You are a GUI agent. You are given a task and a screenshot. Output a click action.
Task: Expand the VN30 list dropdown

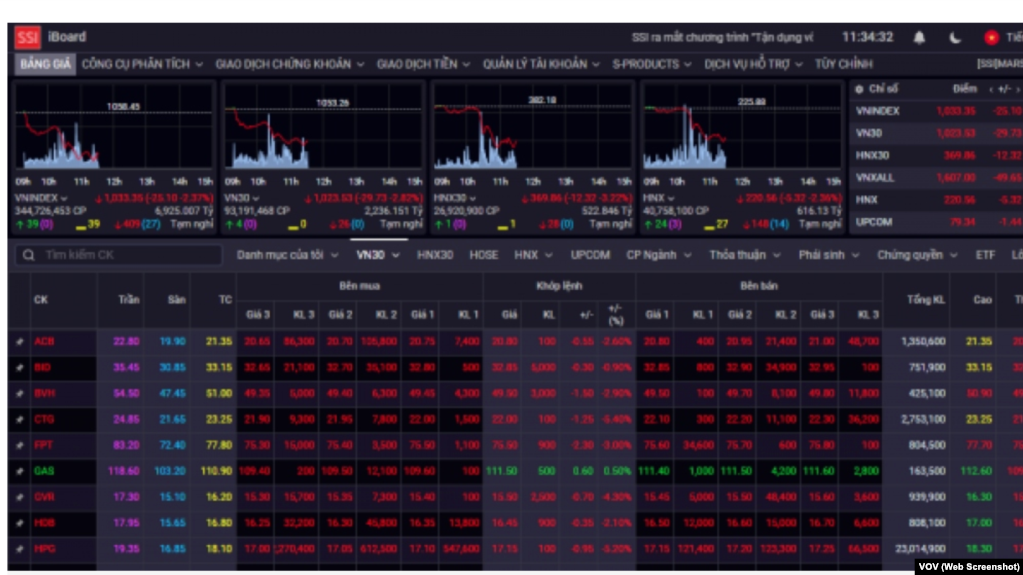click(378, 255)
